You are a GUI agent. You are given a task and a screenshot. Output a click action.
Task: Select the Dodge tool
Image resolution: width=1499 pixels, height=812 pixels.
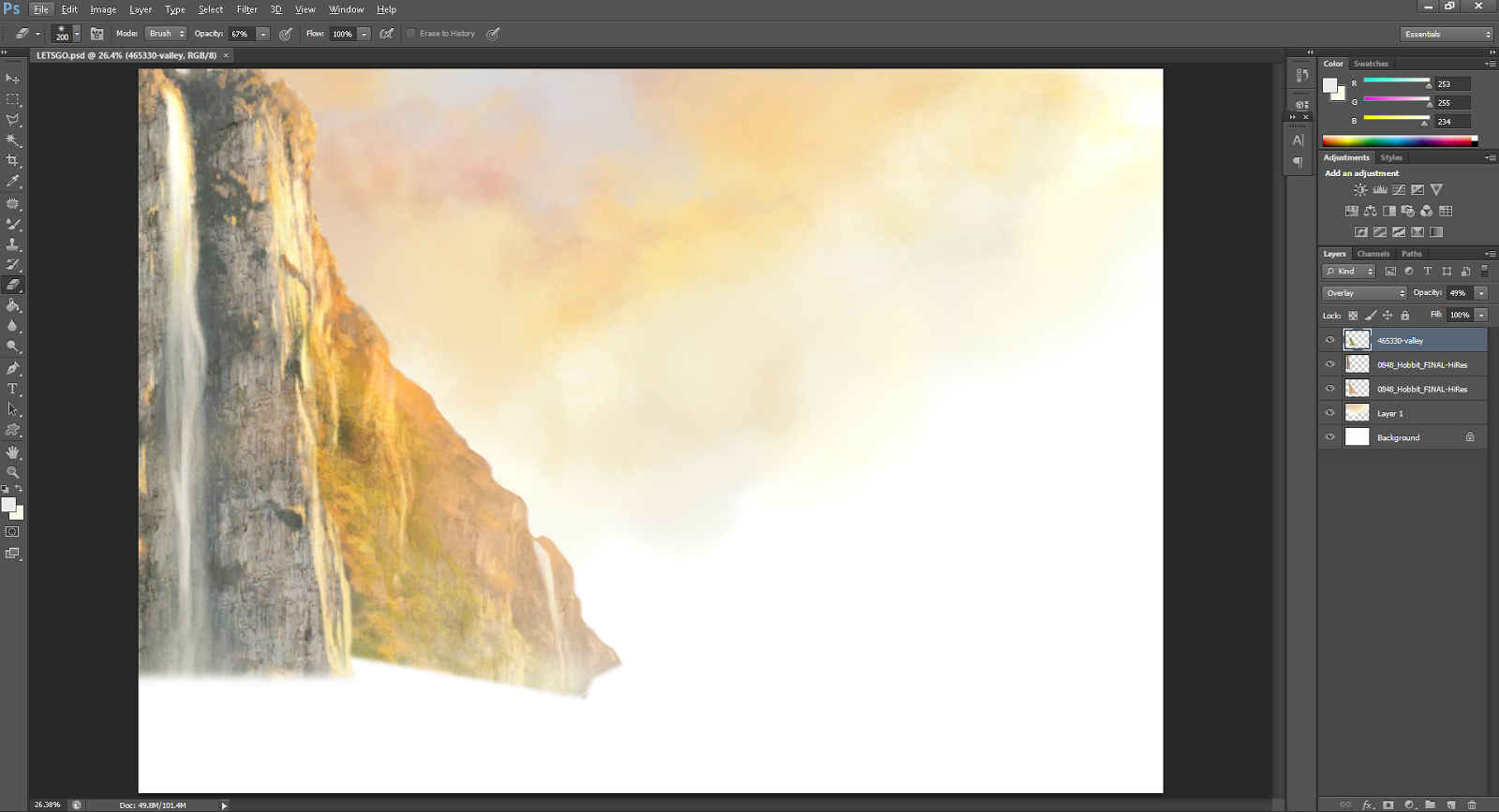[13, 347]
